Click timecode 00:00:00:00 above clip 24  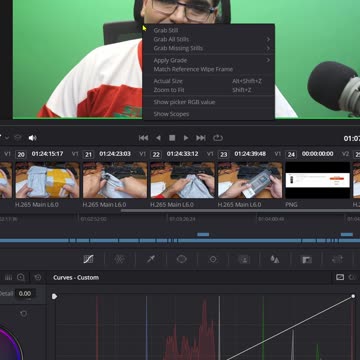click(x=318, y=154)
